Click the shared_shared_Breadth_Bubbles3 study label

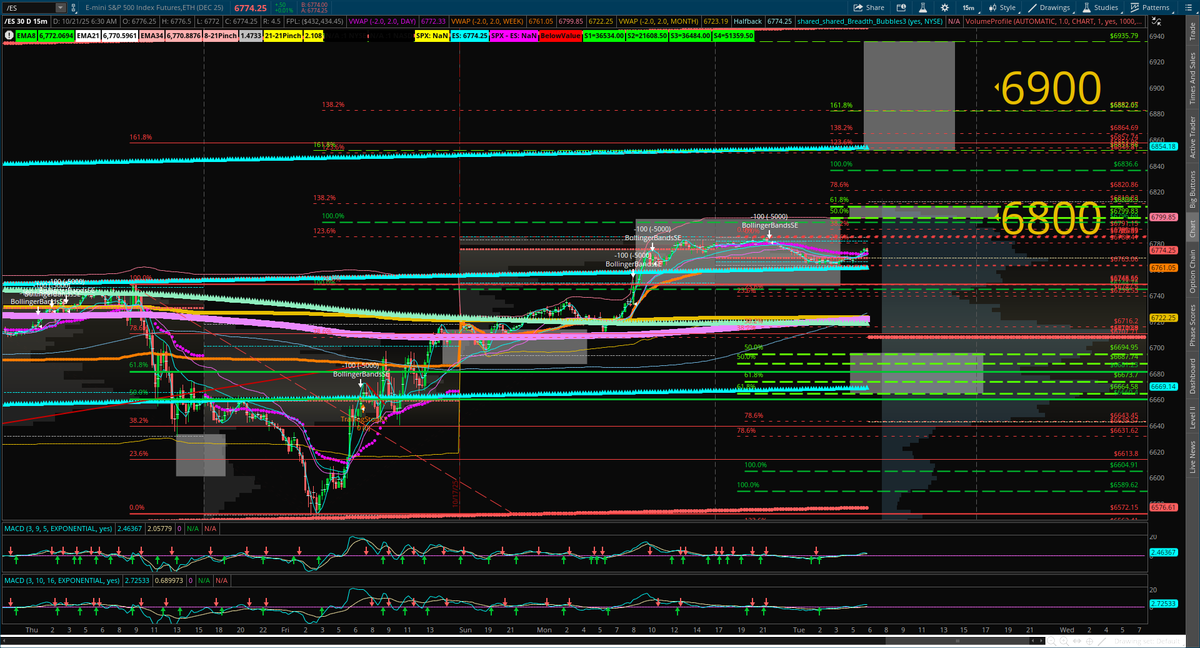(869, 21)
